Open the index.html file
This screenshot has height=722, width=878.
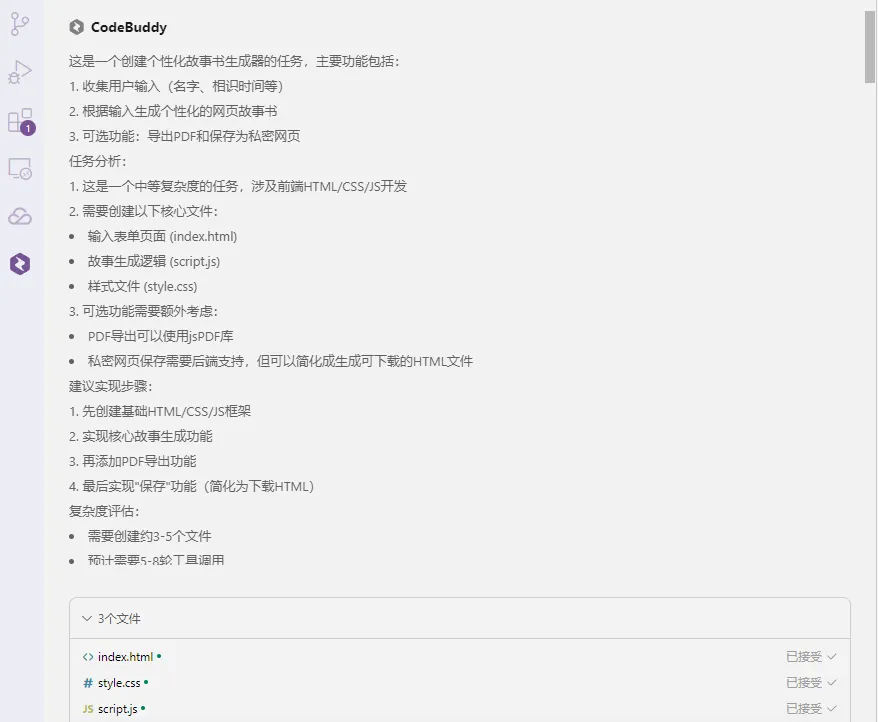tap(125, 656)
